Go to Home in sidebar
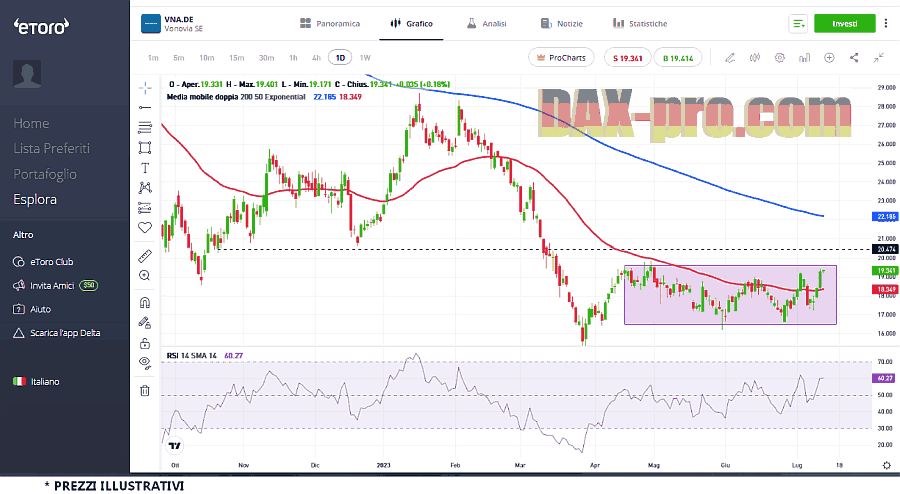900x494 pixels. point(31,123)
